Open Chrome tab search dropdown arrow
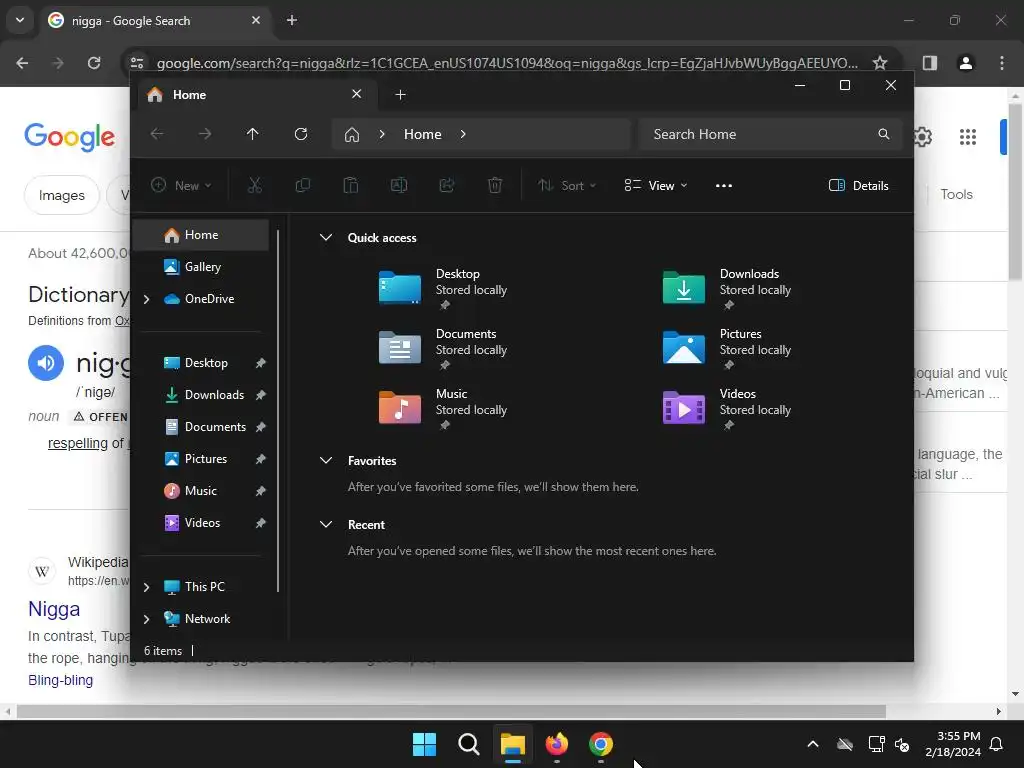Image resolution: width=1024 pixels, height=768 pixels. [20, 20]
